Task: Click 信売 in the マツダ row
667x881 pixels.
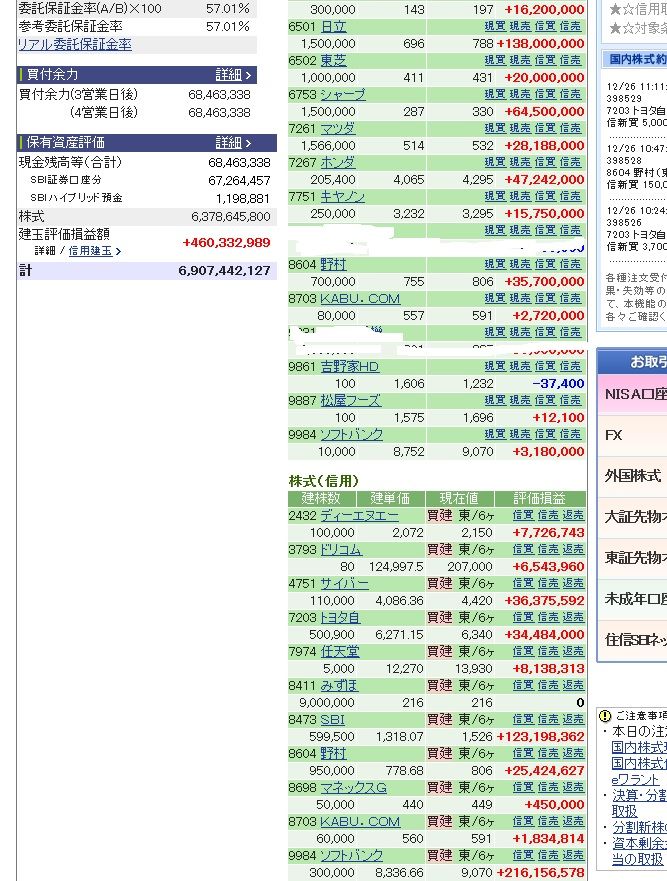Action: pyautogui.click(x=570, y=128)
